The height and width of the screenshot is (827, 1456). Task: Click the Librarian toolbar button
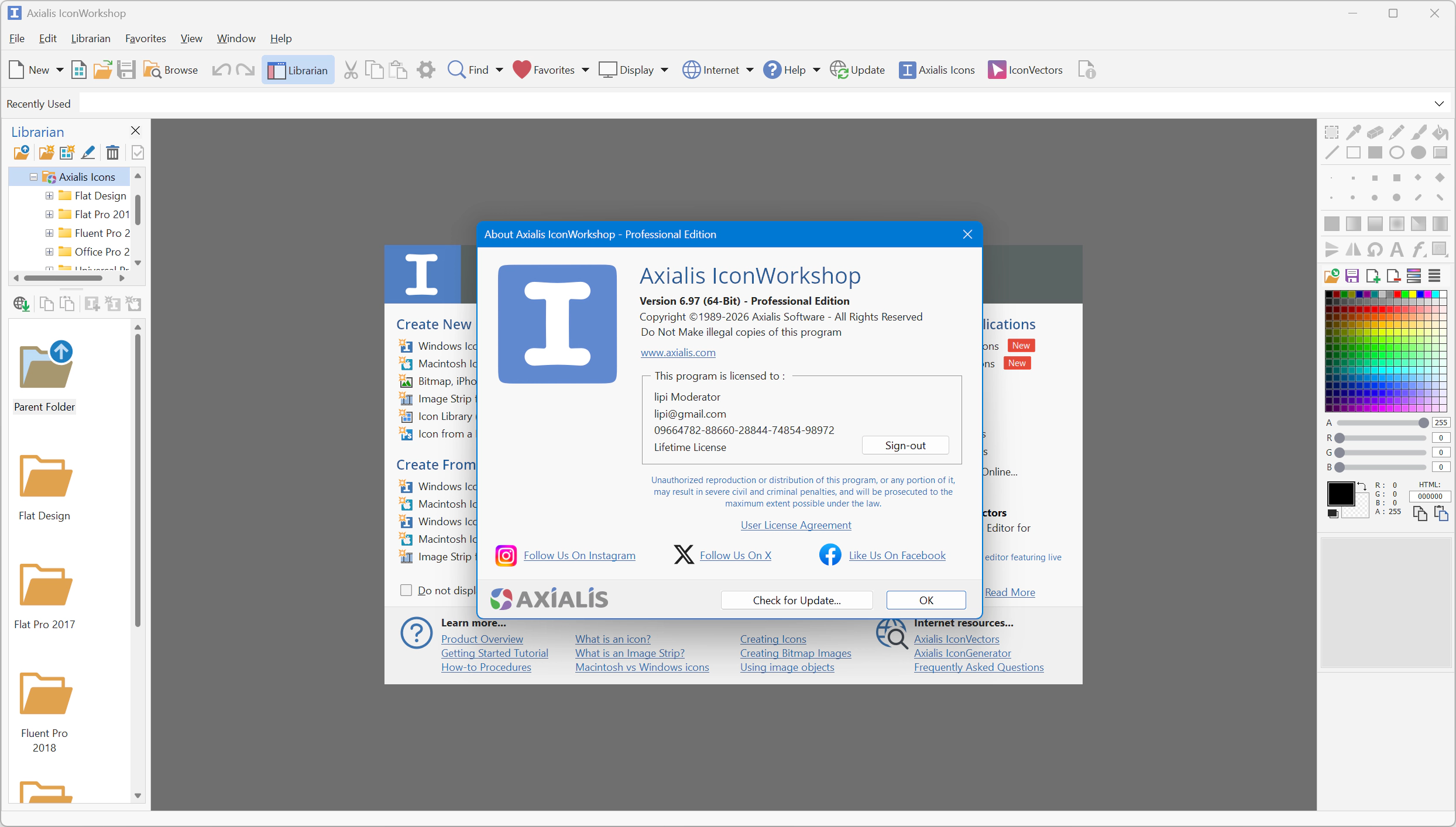(x=298, y=70)
